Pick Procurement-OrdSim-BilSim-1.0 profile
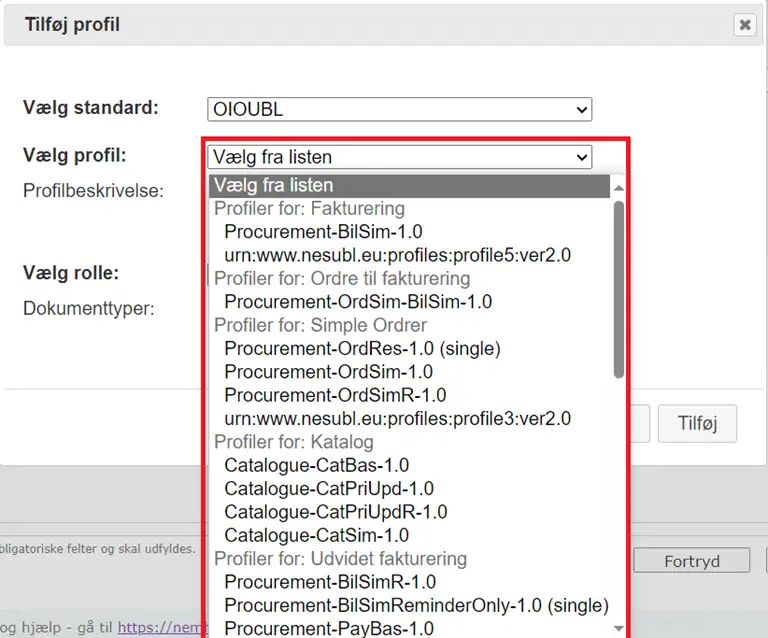 pyautogui.click(x=358, y=301)
